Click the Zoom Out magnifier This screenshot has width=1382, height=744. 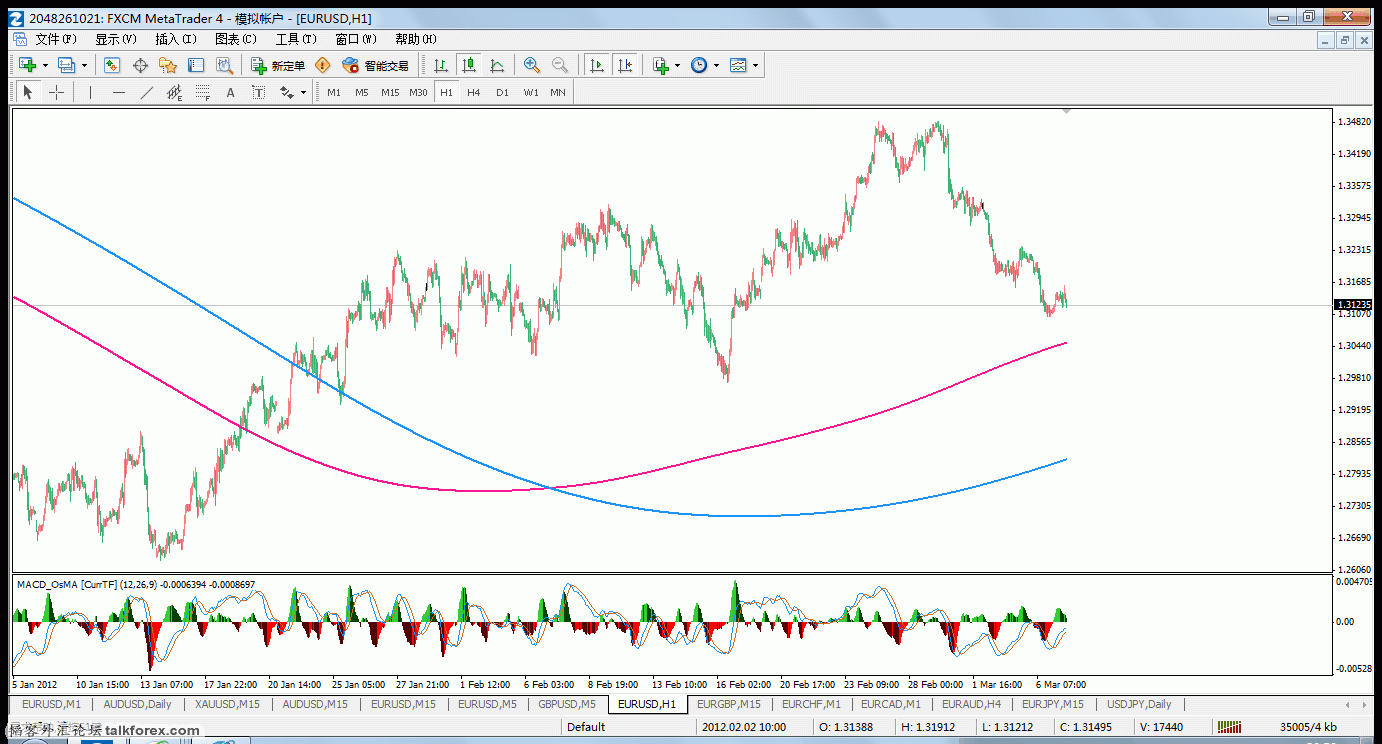[x=560, y=65]
